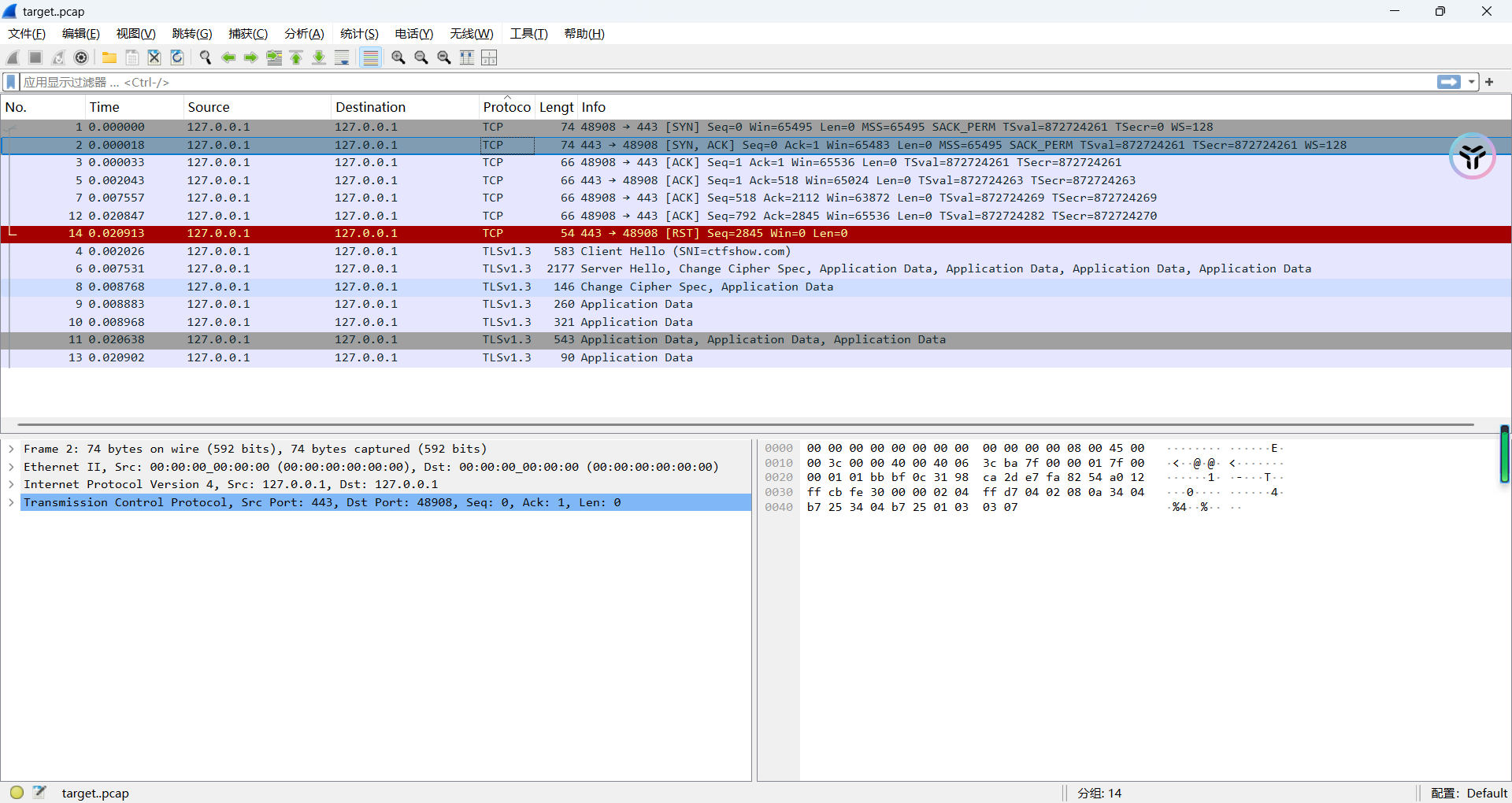
Task: Sort packets by the No. column
Action: 43,107
